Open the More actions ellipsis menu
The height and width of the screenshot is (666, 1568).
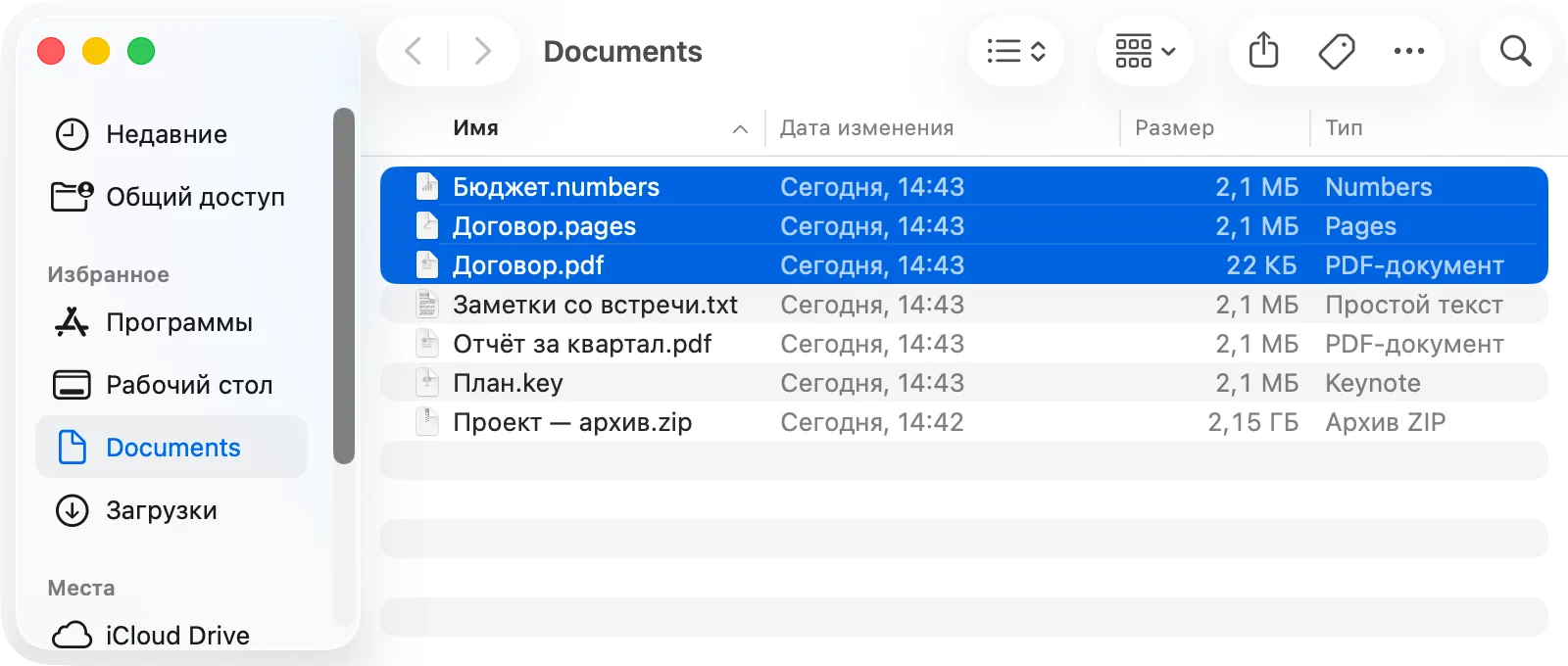1409,51
